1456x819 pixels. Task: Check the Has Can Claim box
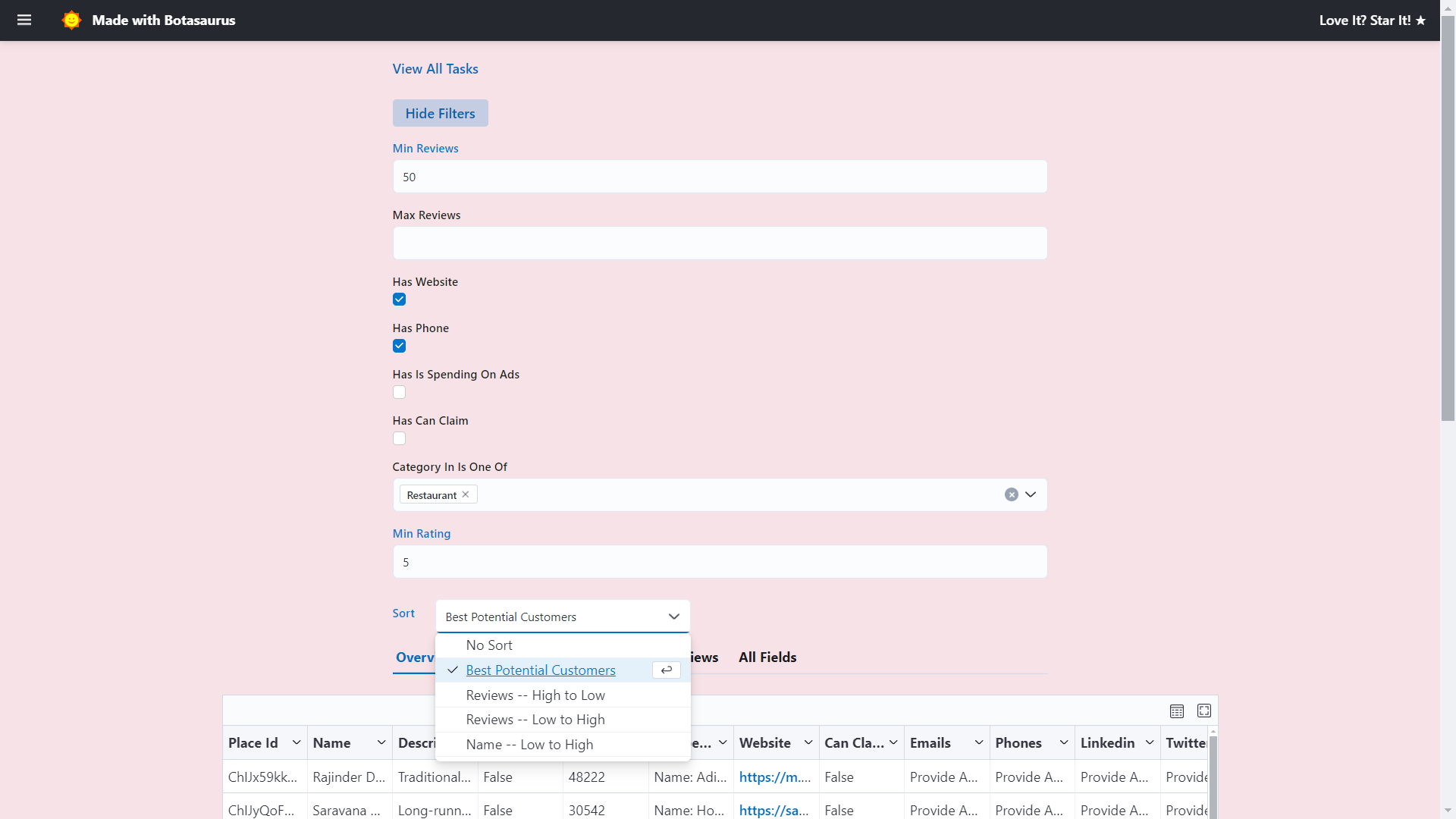(x=399, y=438)
